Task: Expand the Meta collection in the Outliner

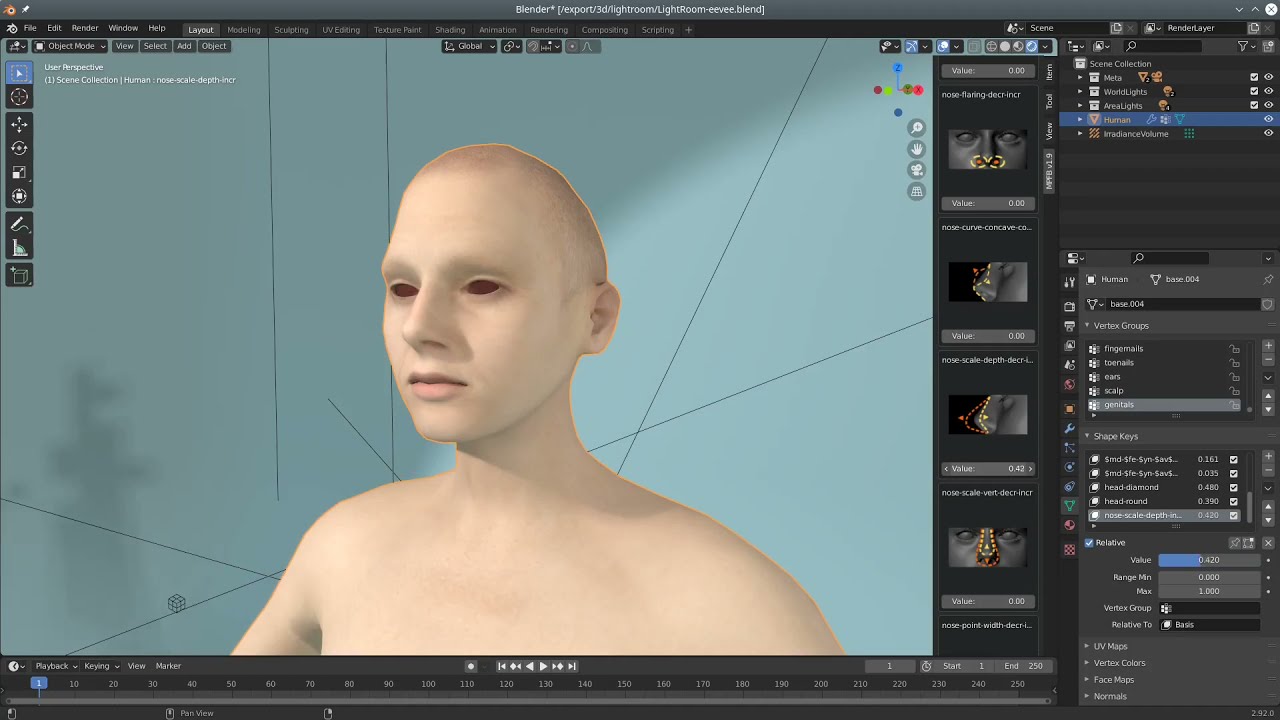Action: tap(1078, 77)
